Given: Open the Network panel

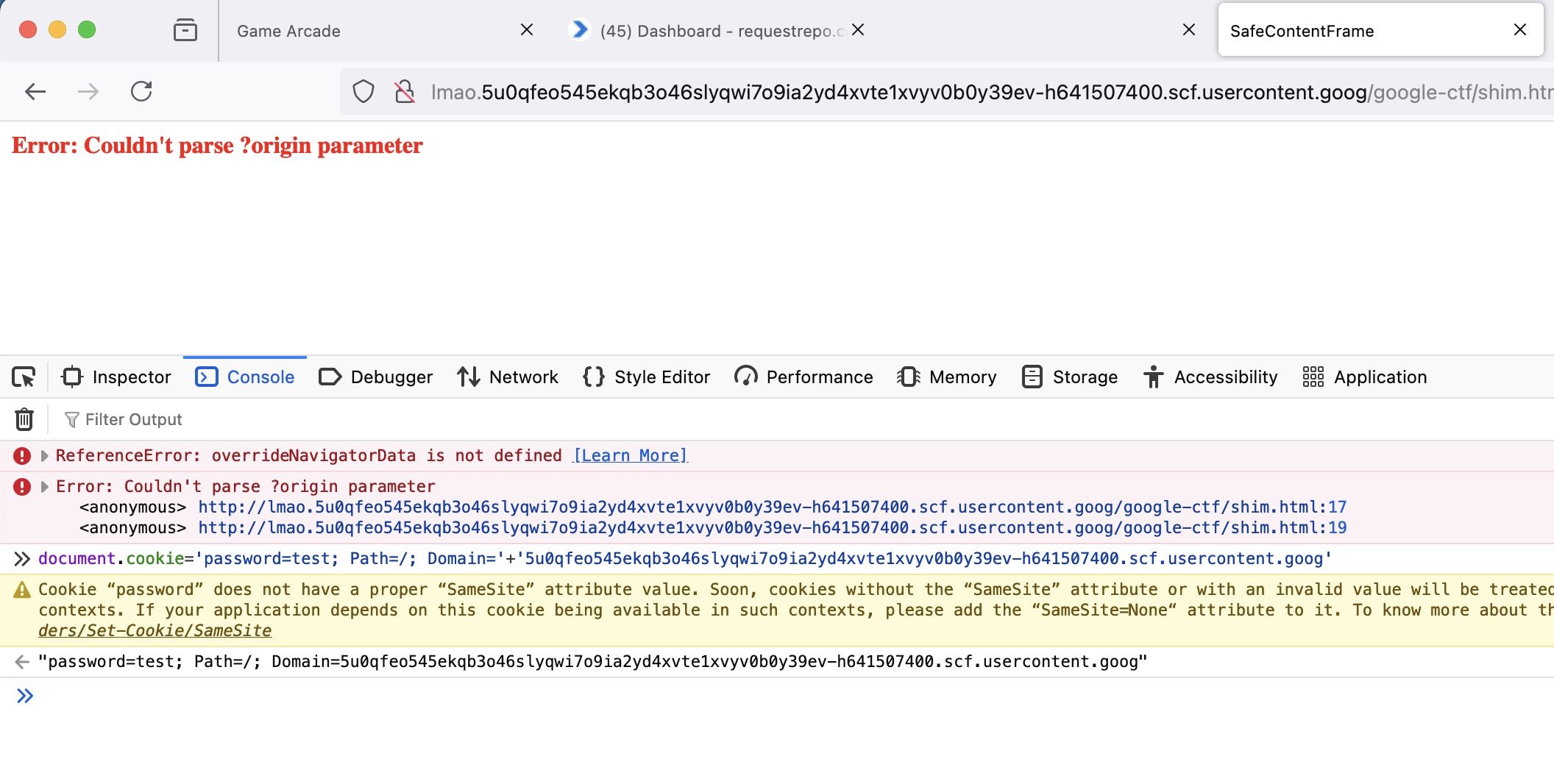Looking at the screenshot, I should (508, 377).
